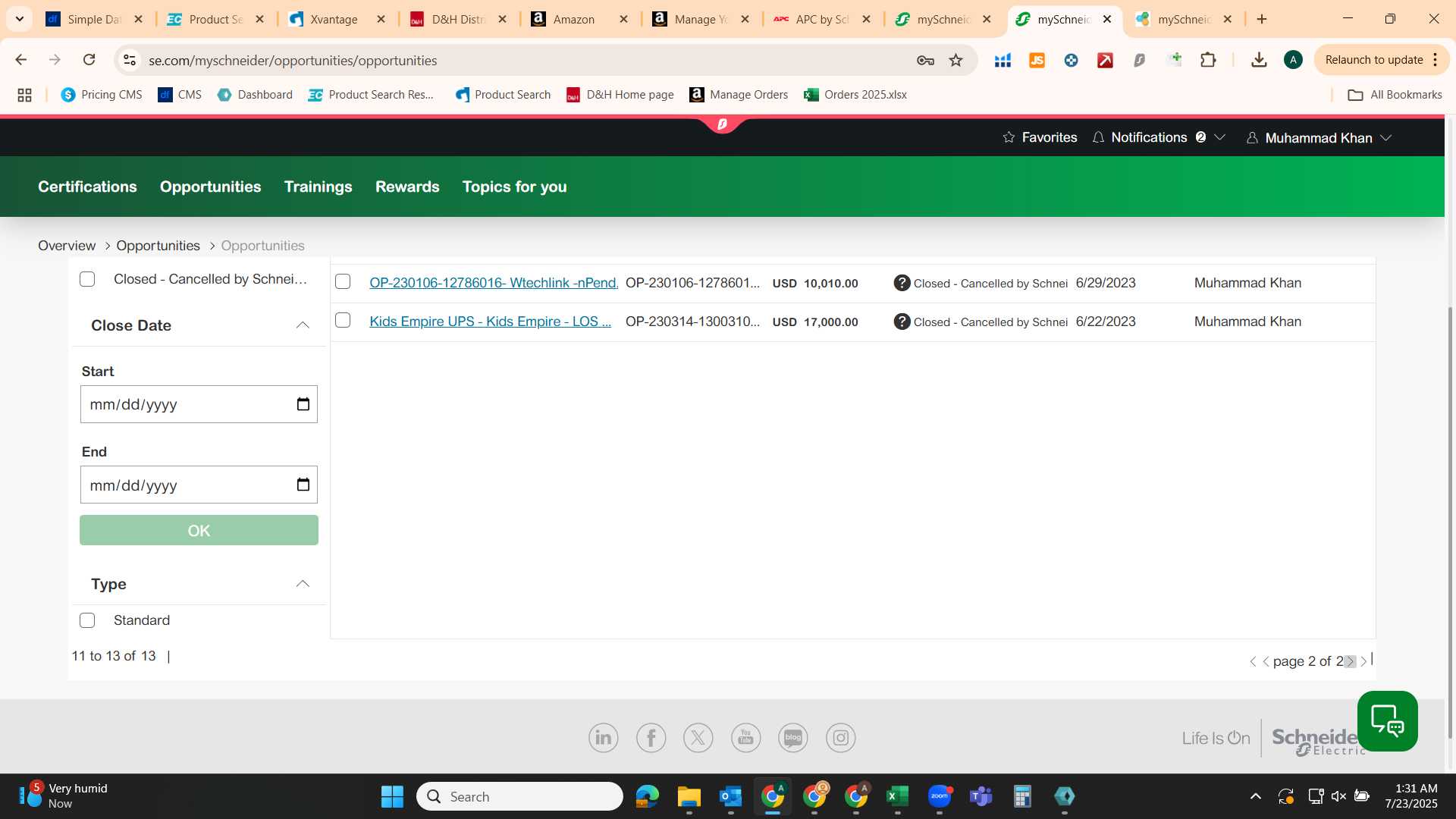Click status help icon for OP-230106 row
Viewport: 1456px width, 819px height.
click(902, 283)
